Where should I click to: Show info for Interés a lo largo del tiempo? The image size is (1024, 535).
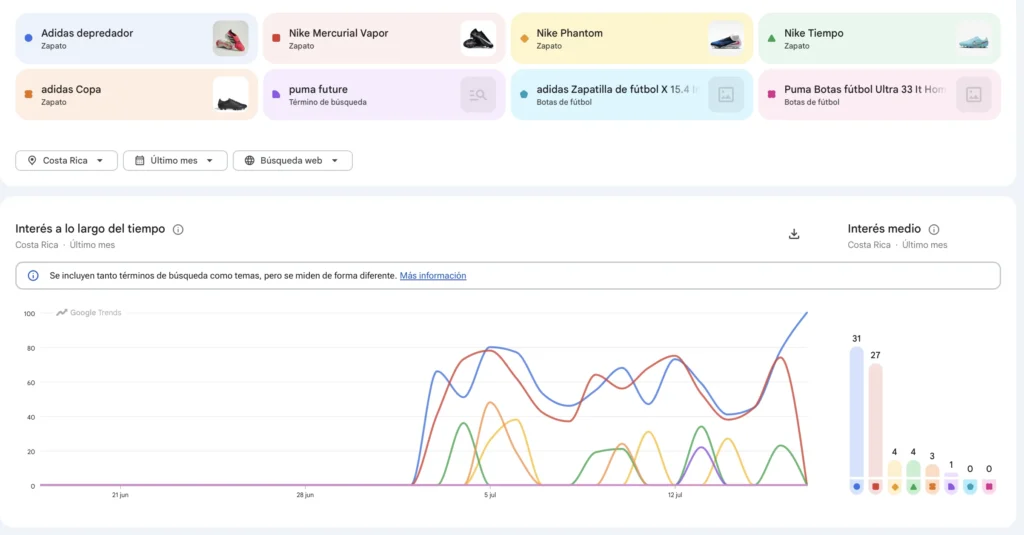point(178,229)
